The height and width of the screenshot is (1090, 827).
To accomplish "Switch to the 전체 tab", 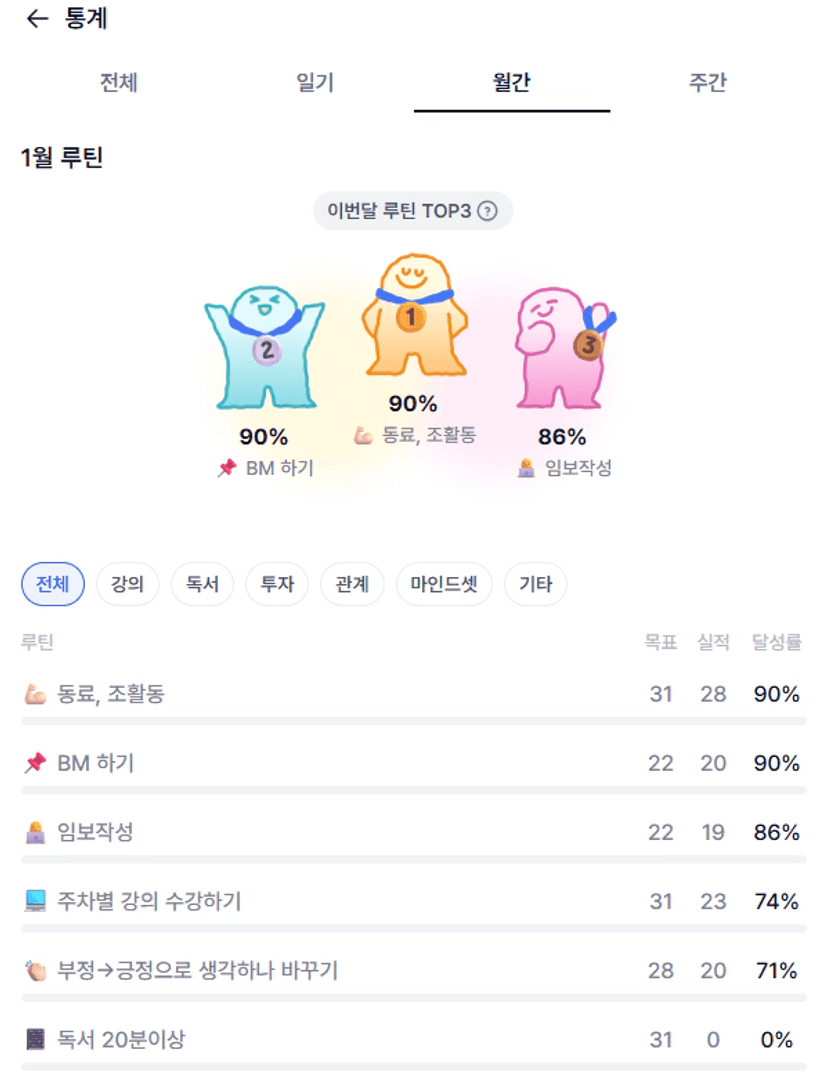I will point(118,82).
